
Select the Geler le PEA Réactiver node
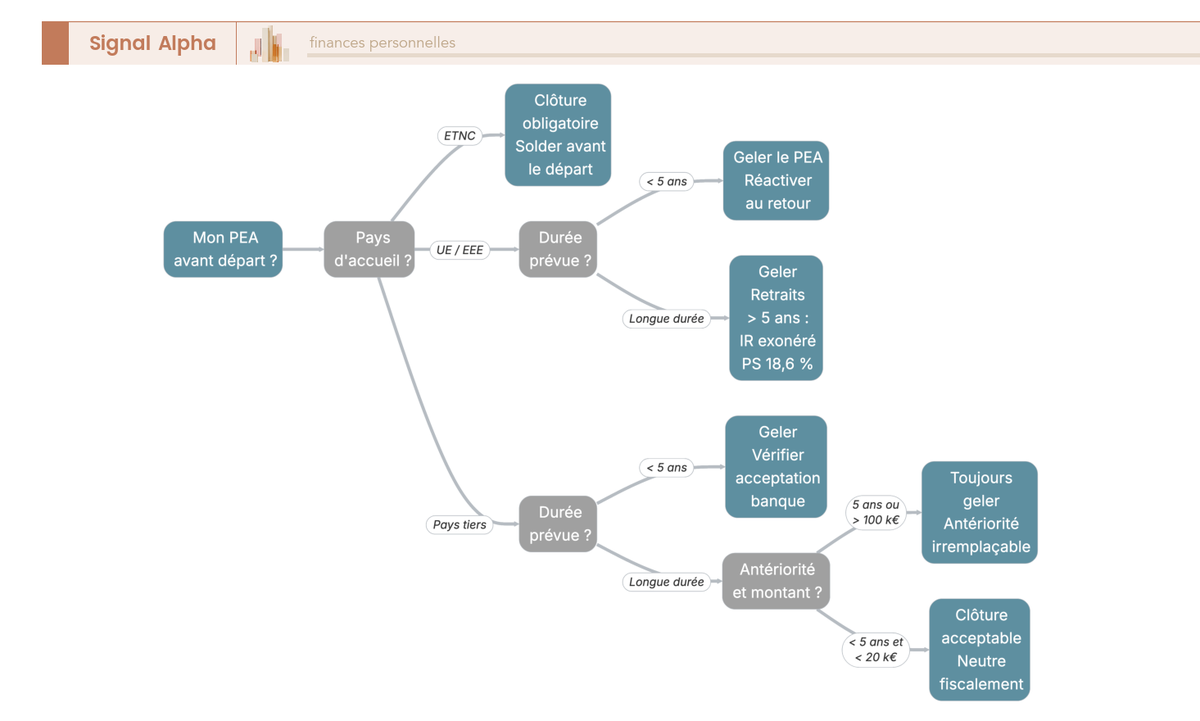coord(776,181)
